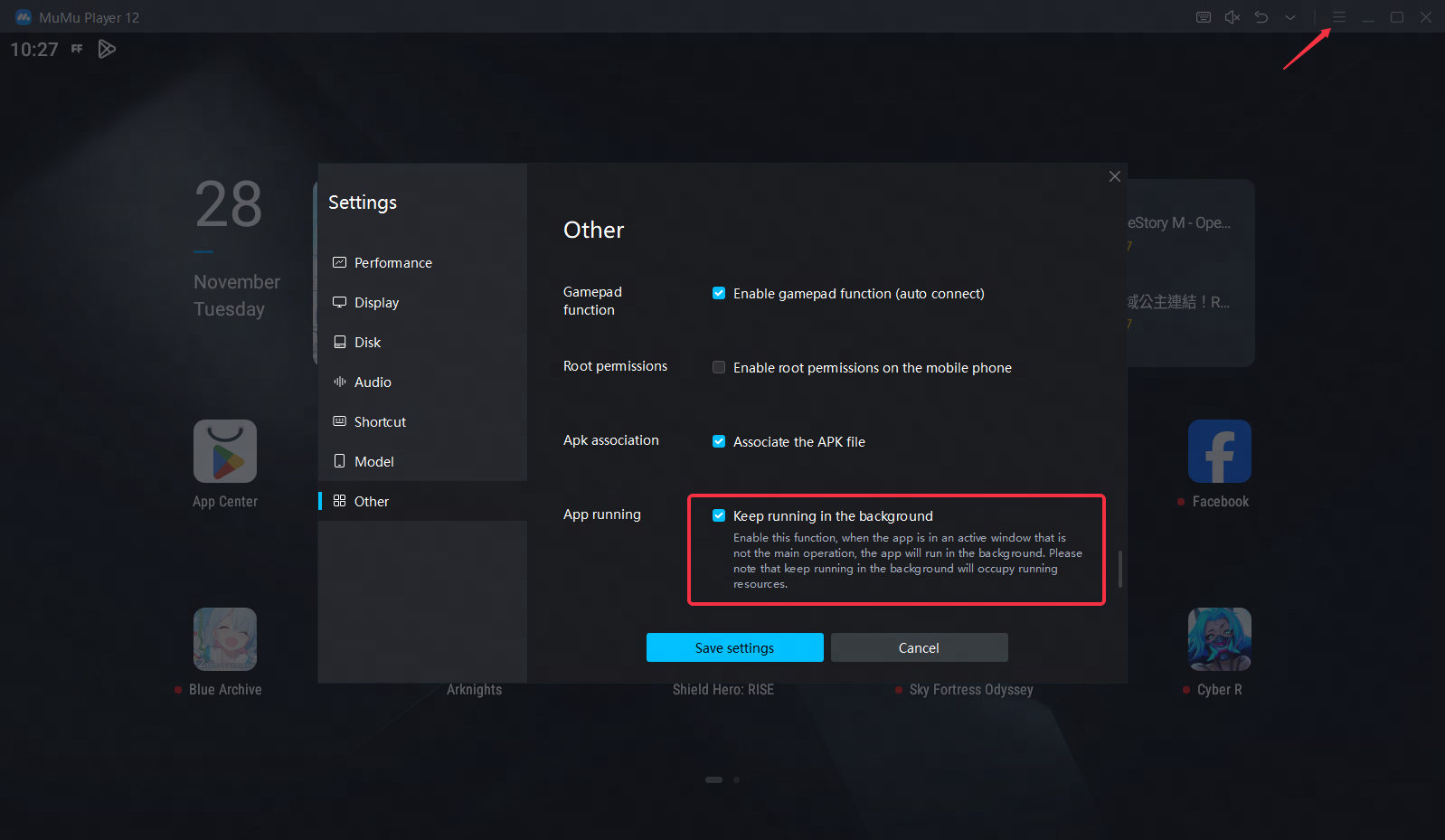Uncheck Associate the APK file
The height and width of the screenshot is (840, 1445).
(719, 441)
